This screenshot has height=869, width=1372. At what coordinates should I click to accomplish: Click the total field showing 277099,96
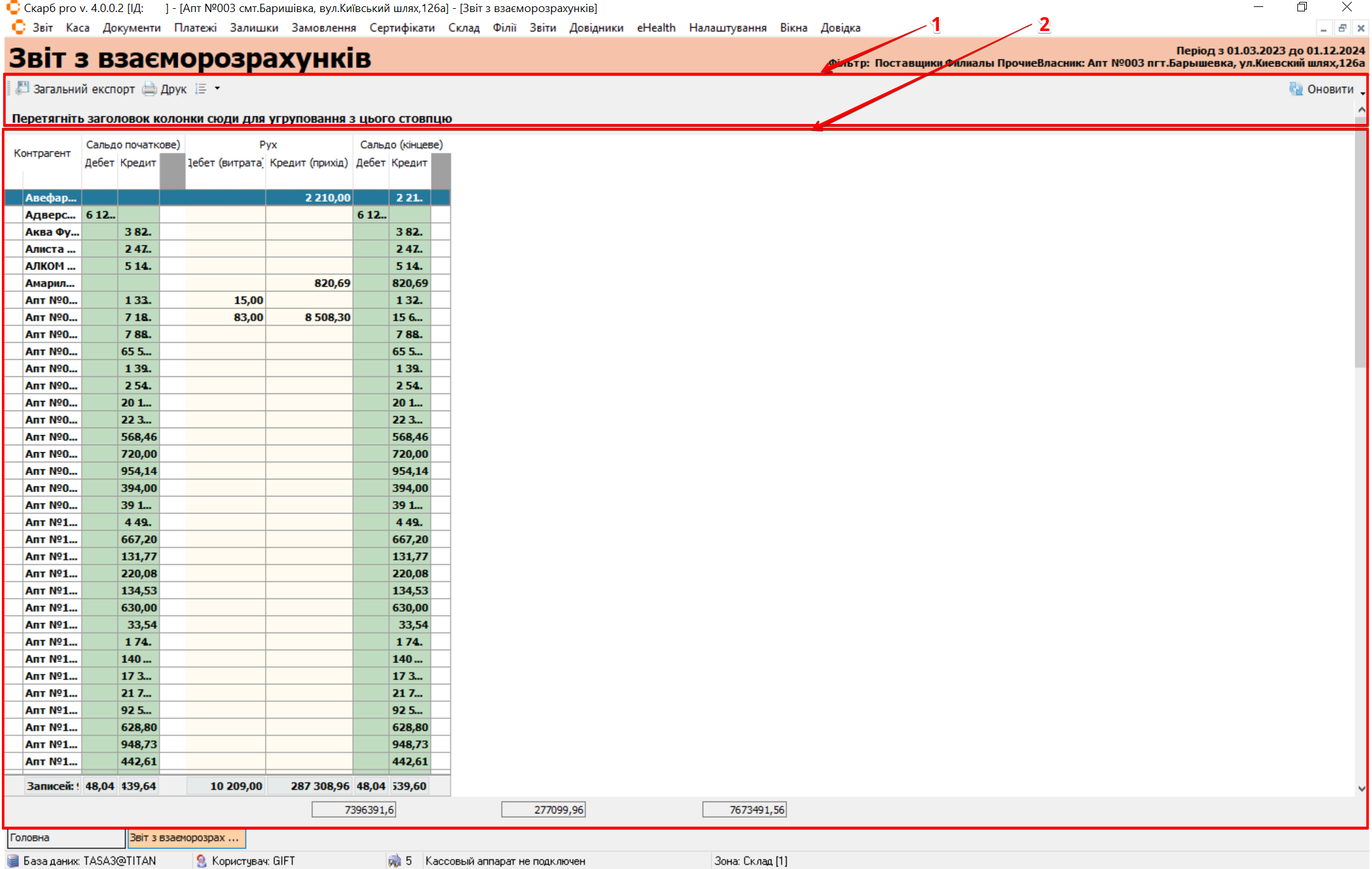(x=543, y=810)
